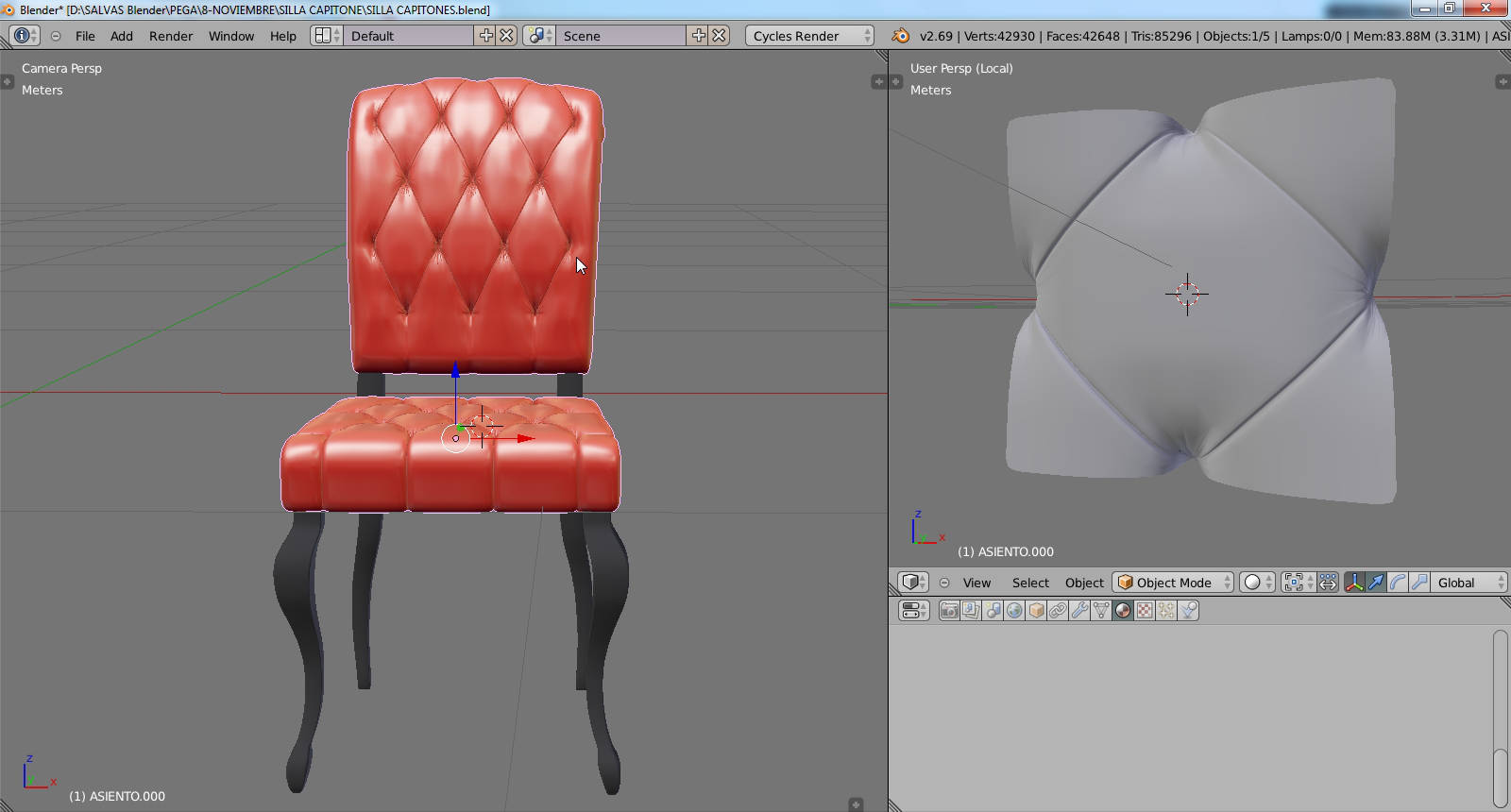The height and width of the screenshot is (812, 1511).
Task: Open the Object menu in 3D viewport
Action: [1084, 583]
